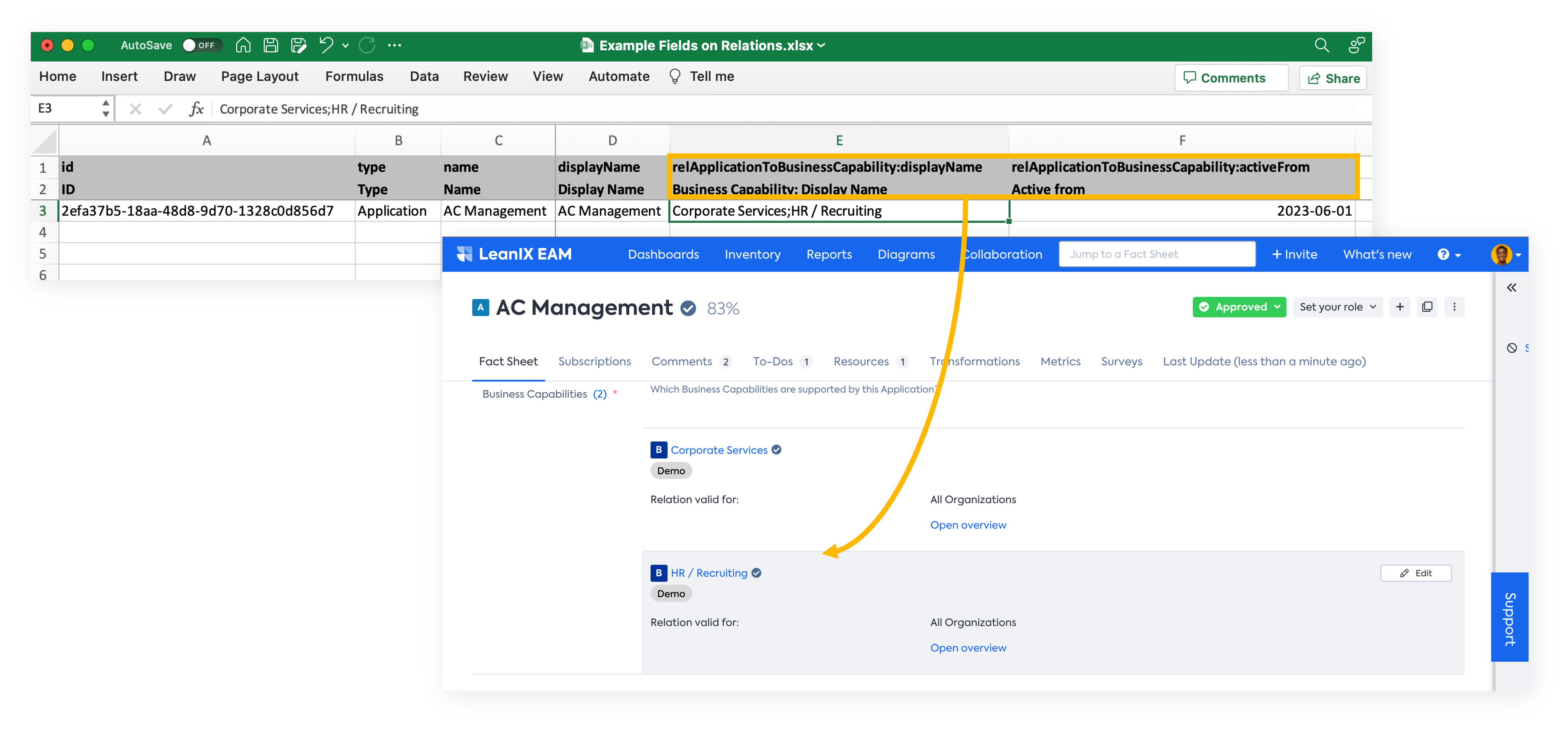
Task: Select column E header
Action: tap(840, 140)
